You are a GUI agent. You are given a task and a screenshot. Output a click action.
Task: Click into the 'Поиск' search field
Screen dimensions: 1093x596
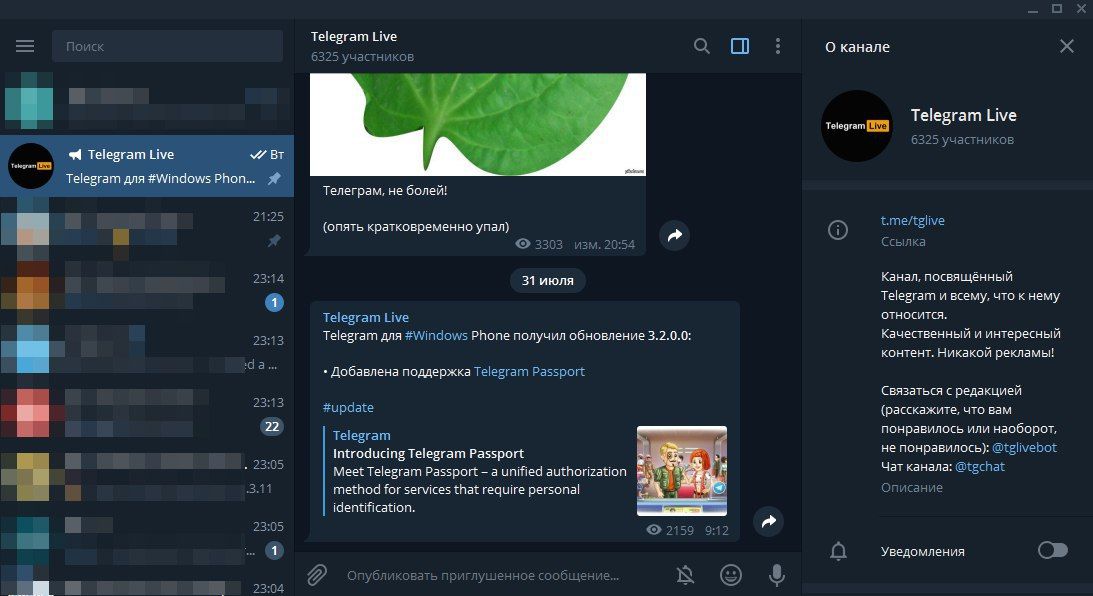click(x=167, y=46)
